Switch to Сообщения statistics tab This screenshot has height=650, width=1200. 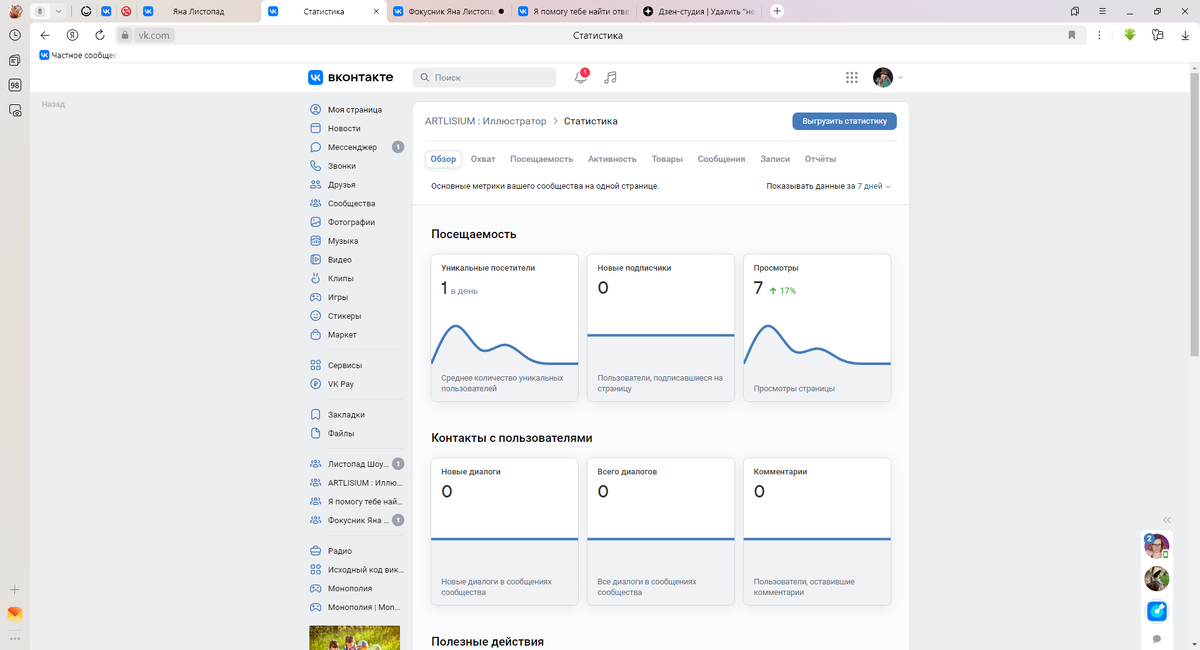pos(721,159)
